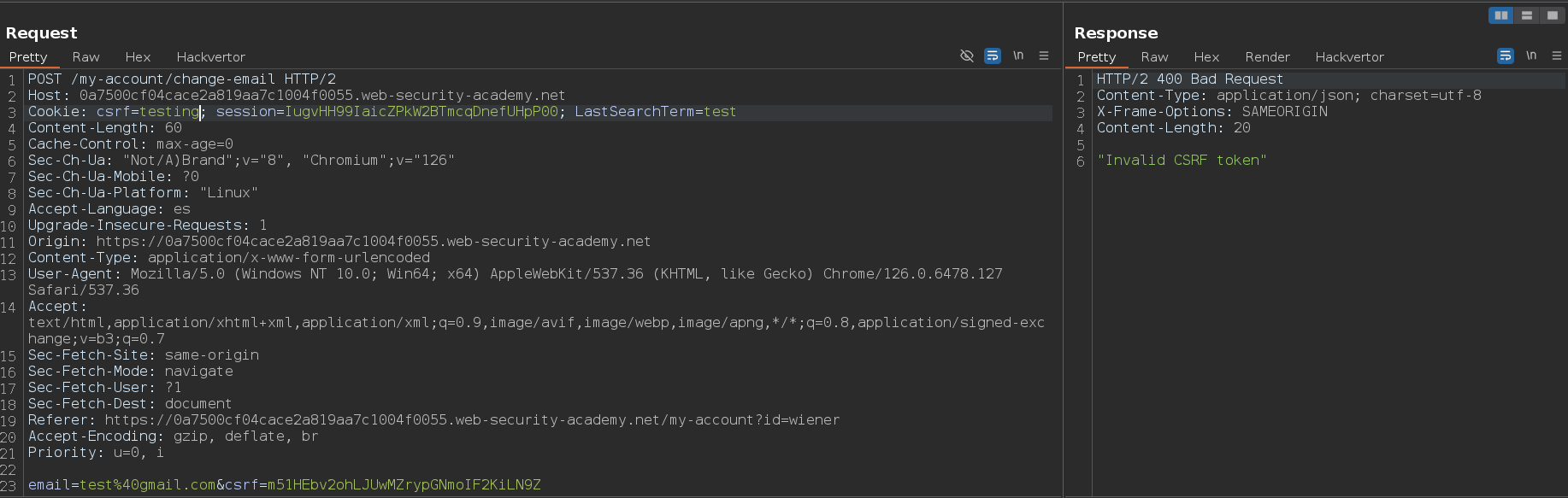The width and height of the screenshot is (1568, 498).
Task: Click the session cookie value IugvHH99IaicZPkW2BTmcqDnefUHpP00
Action: coord(421,112)
